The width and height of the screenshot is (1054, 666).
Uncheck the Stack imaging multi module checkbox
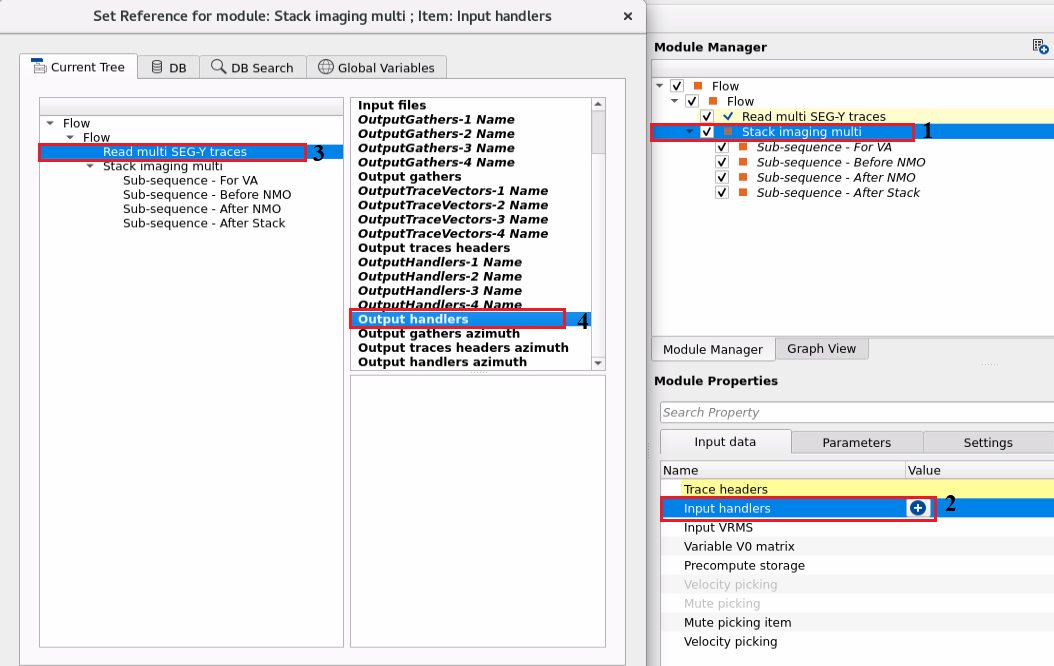point(707,132)
